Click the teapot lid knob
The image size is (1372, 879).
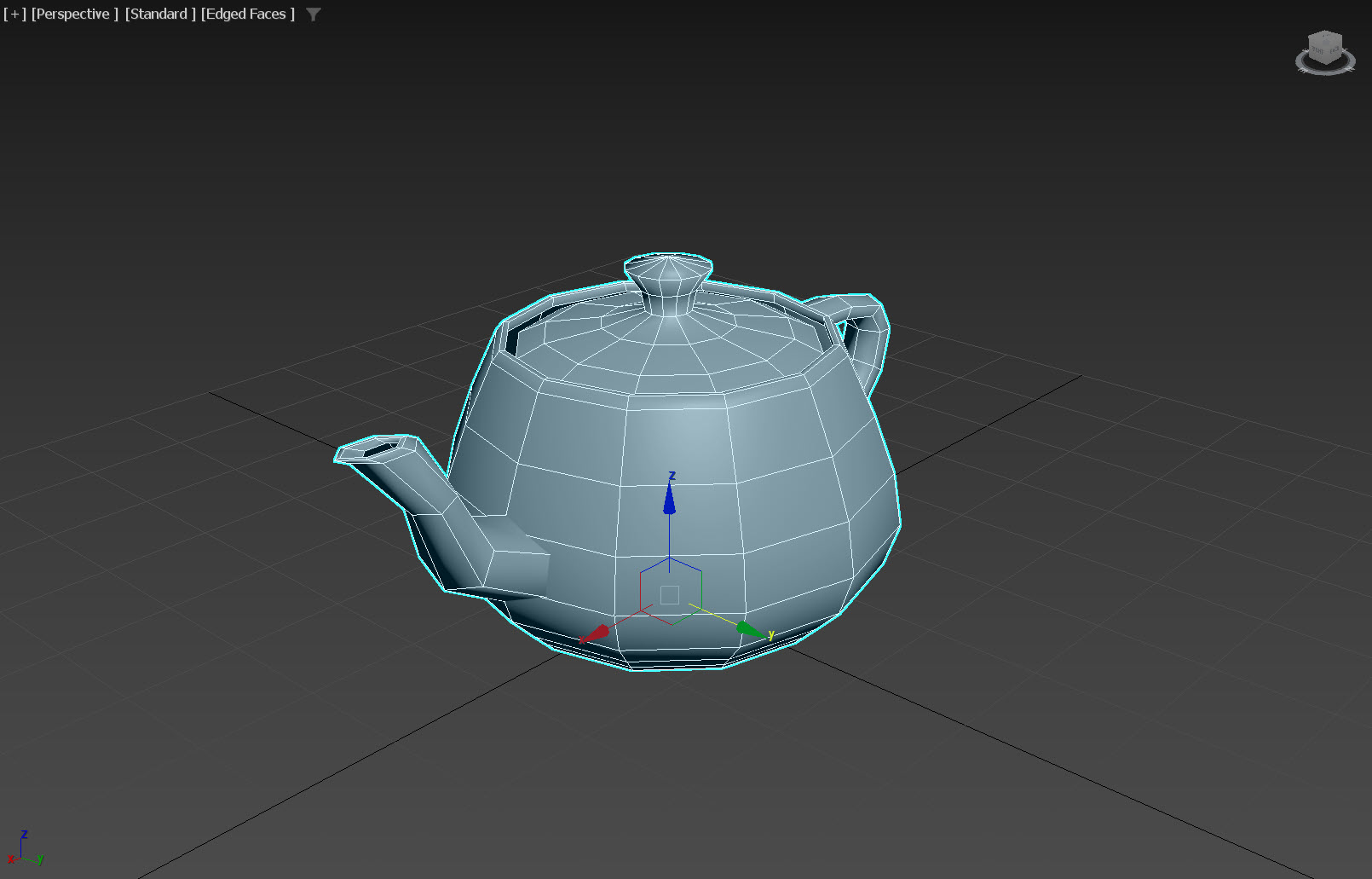pos(668,284)
